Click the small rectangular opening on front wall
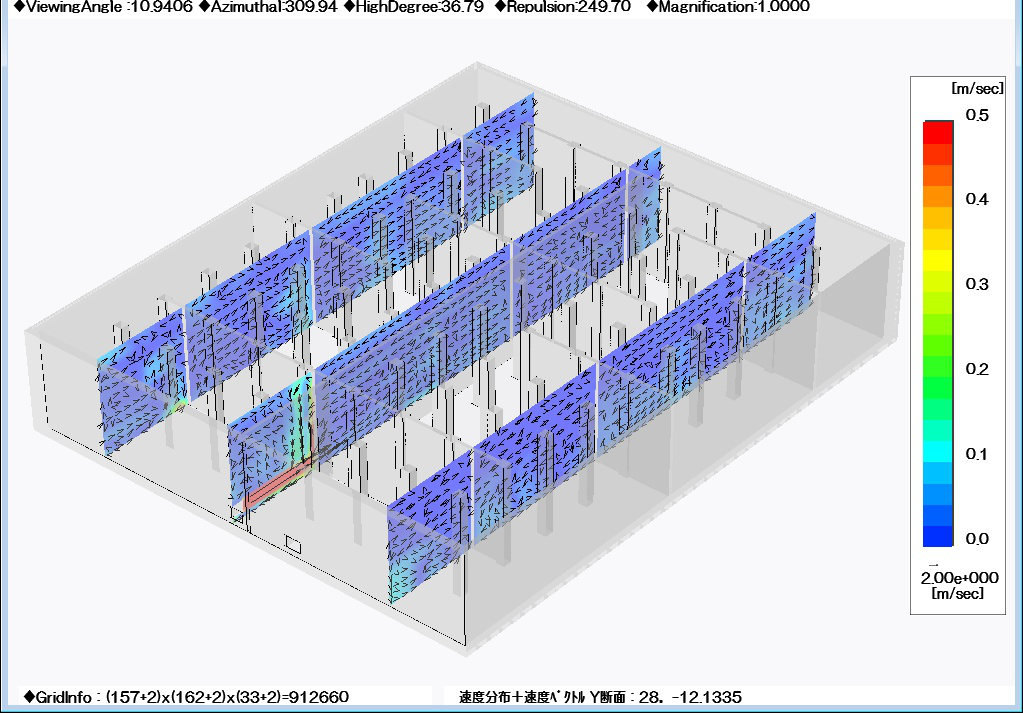The image size is (1023, 713). (x=293, y=543)
